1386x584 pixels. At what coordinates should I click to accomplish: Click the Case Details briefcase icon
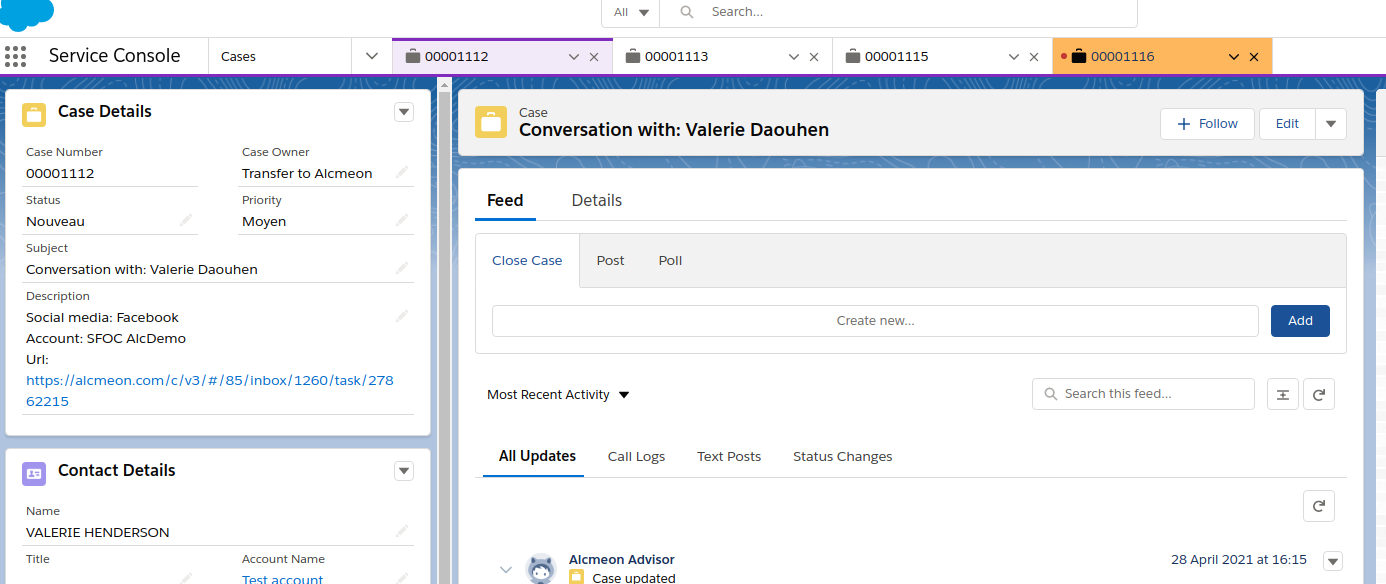coord(34,113)
